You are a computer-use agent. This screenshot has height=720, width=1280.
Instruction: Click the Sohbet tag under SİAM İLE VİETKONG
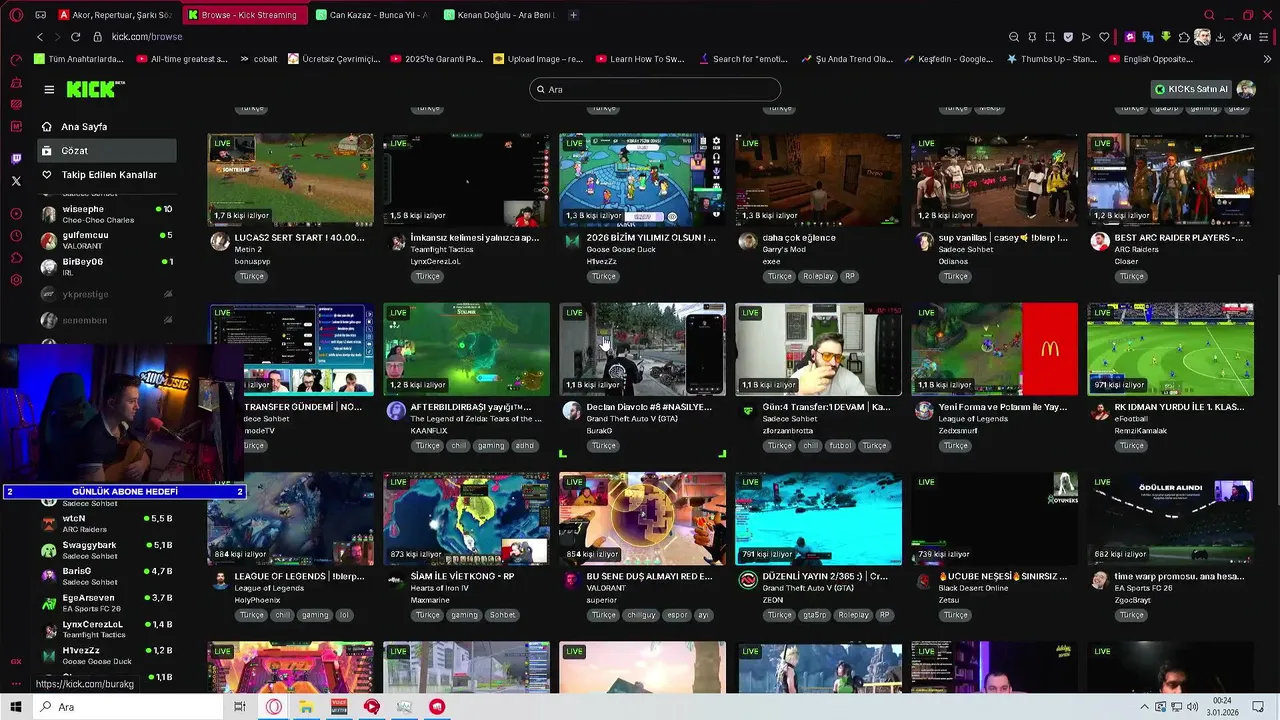tap(502, 615)
